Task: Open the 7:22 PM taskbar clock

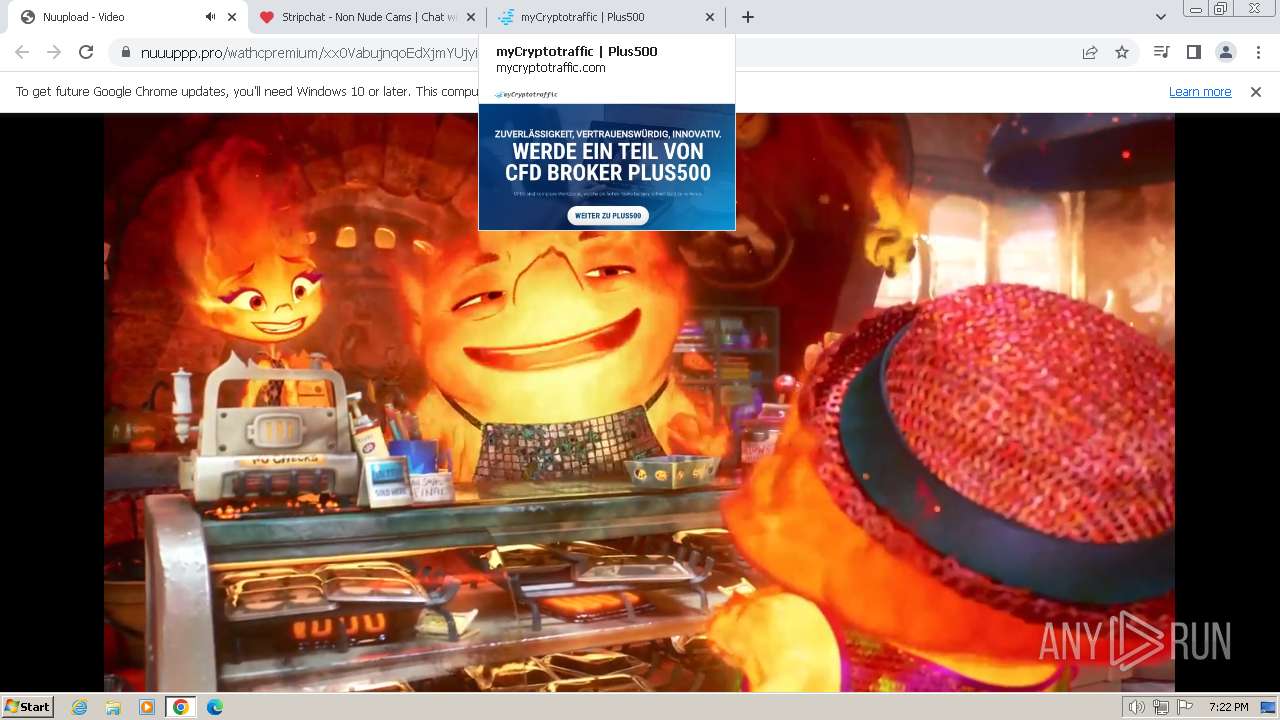Action: pos(1228,707)
